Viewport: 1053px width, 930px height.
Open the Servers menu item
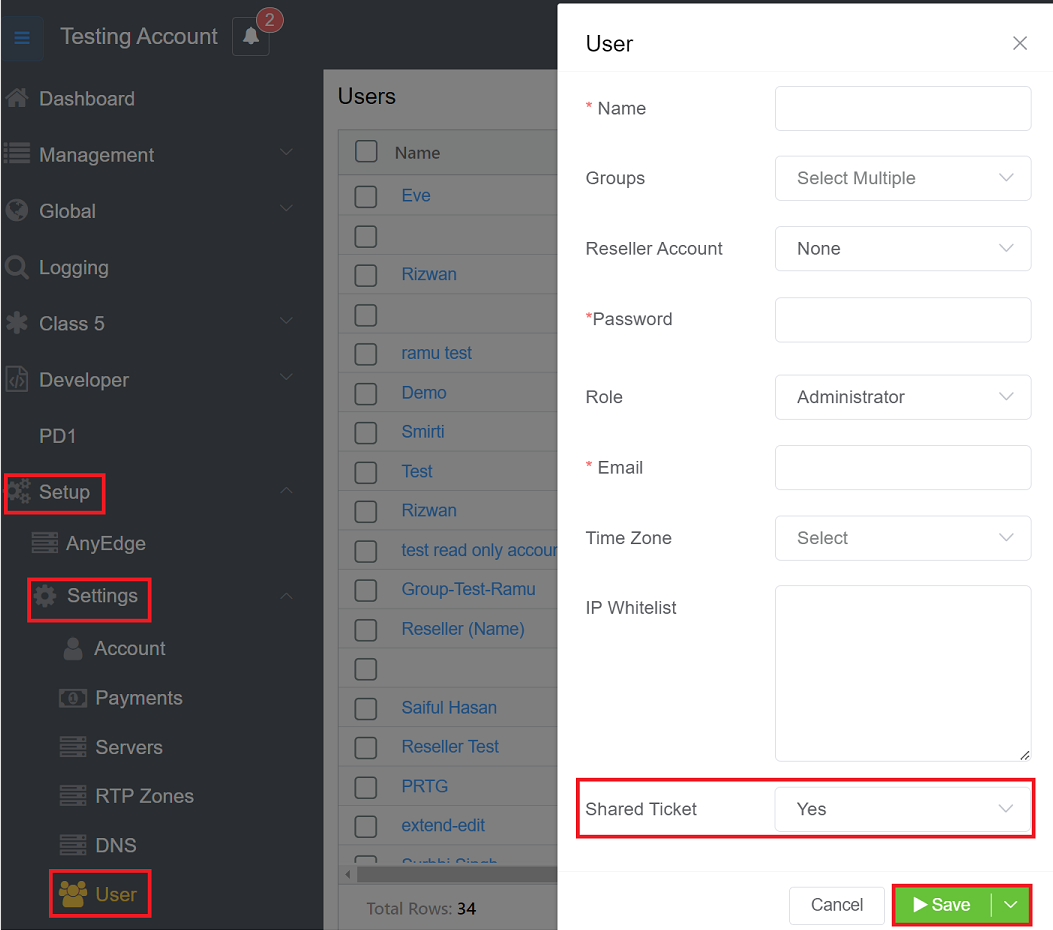128,747
